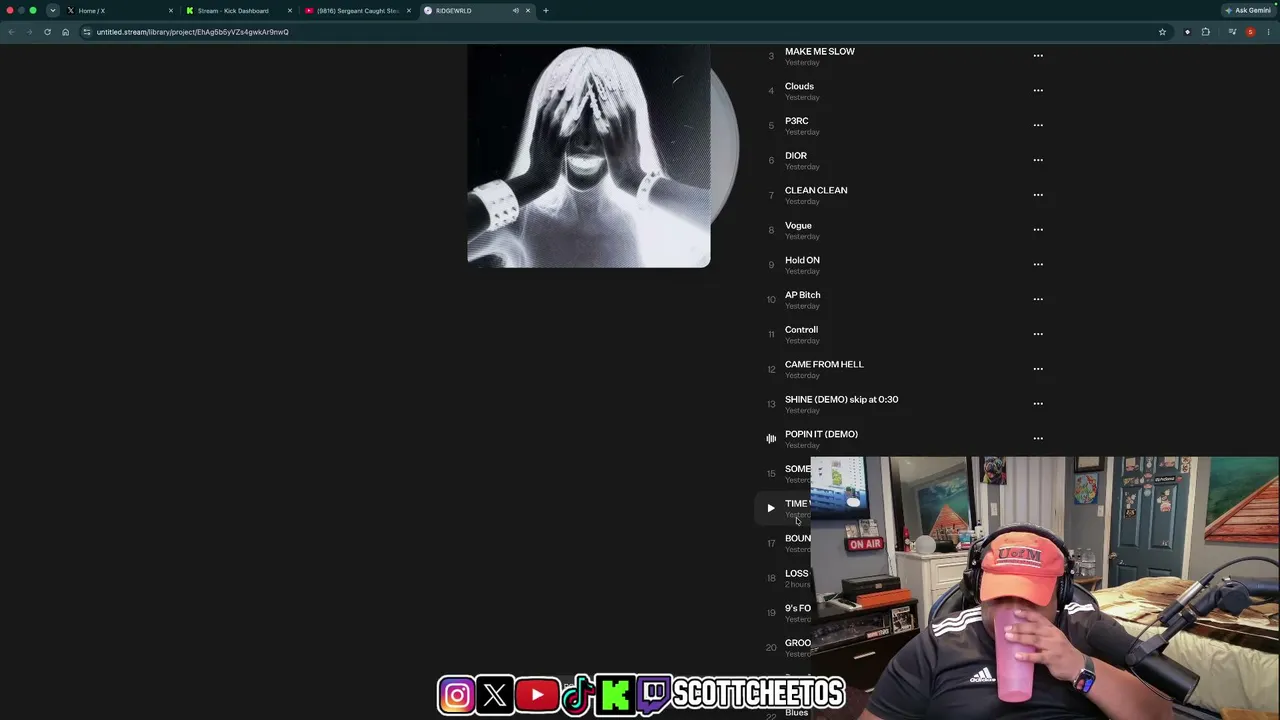Open more options for AP Bitch
Screen dimensions: 1280x720
tap(1038, 299)
